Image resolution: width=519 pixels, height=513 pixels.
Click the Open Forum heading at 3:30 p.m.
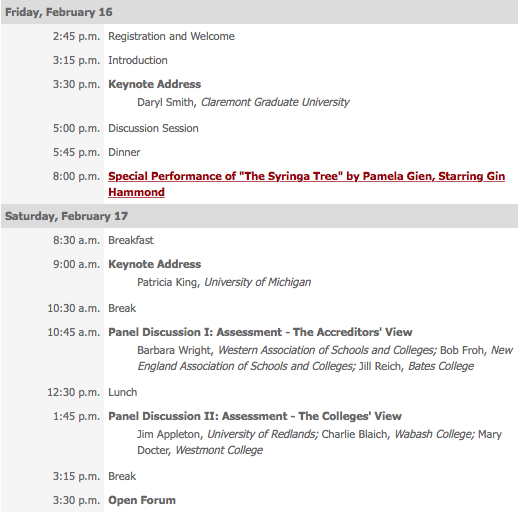click(x=142, y=500)
